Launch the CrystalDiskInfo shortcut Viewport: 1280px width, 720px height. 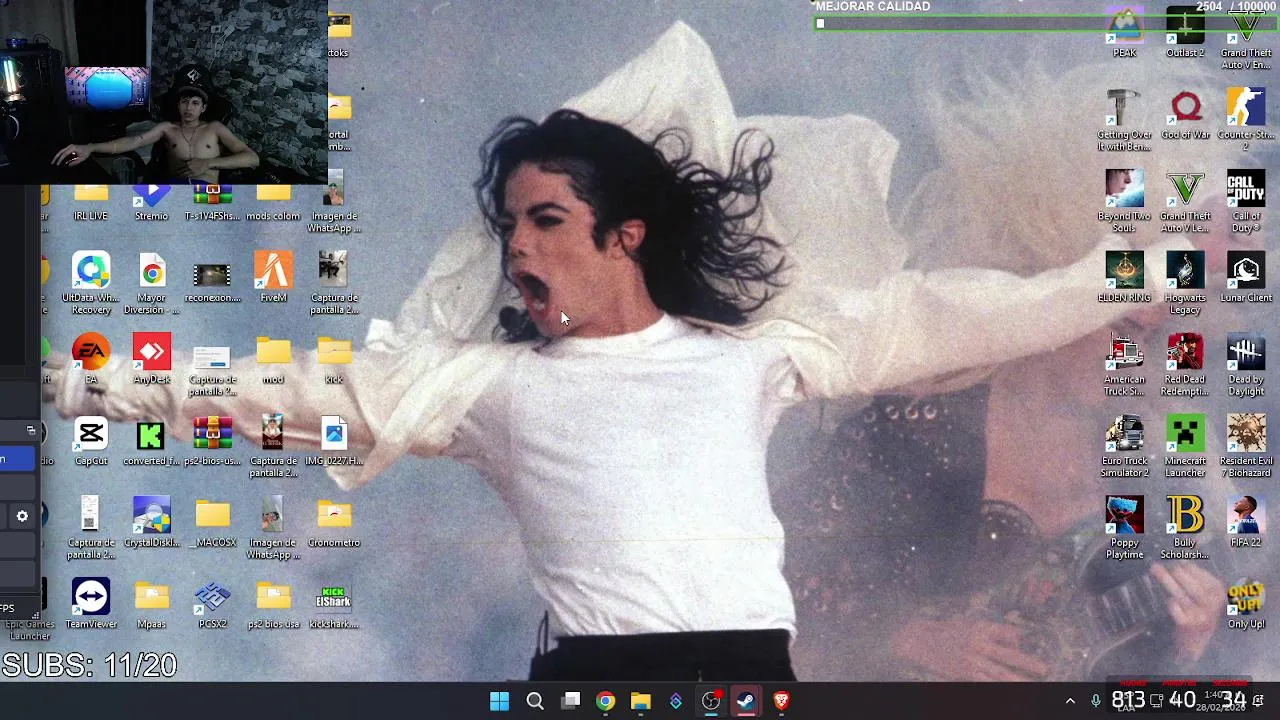point(151,522)
